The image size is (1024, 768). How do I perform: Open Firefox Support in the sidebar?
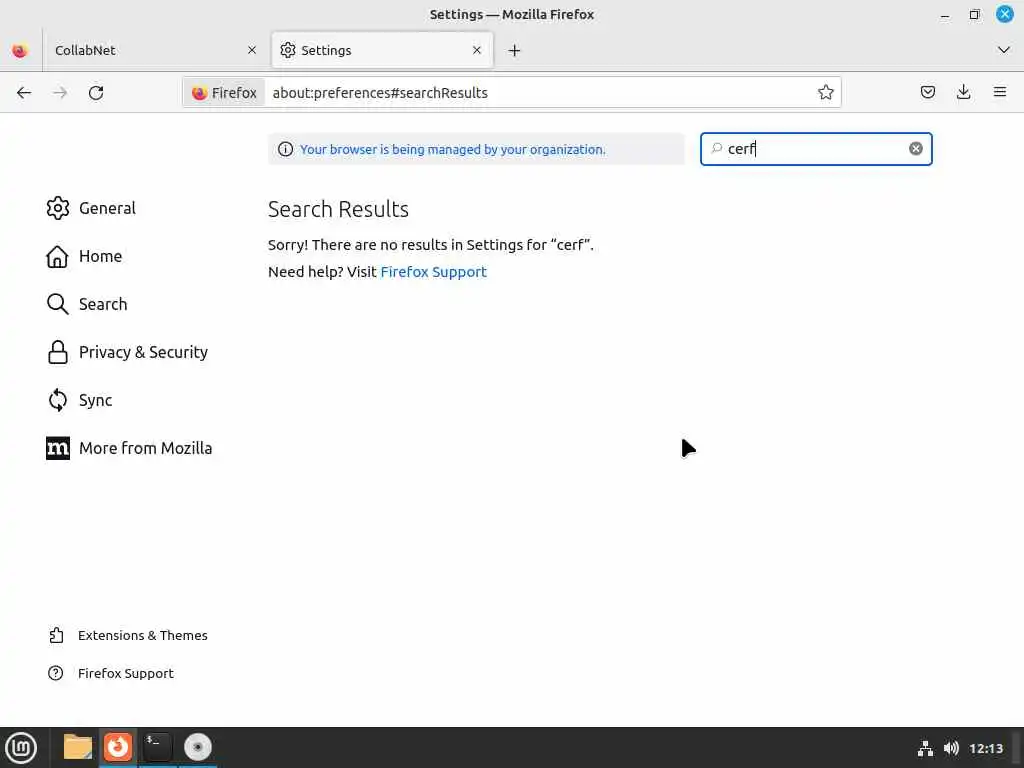point(111,673)
